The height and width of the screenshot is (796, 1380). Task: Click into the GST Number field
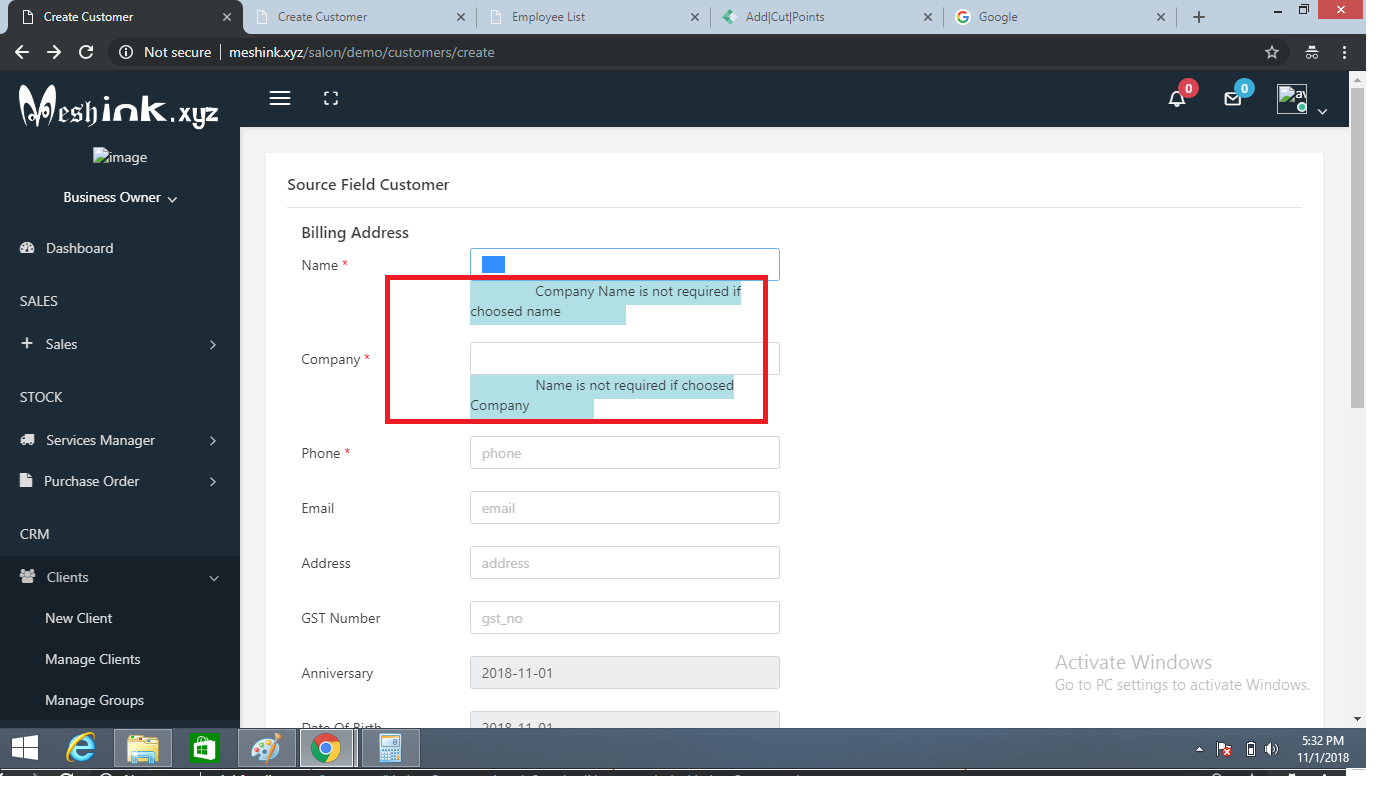(625, 618)
